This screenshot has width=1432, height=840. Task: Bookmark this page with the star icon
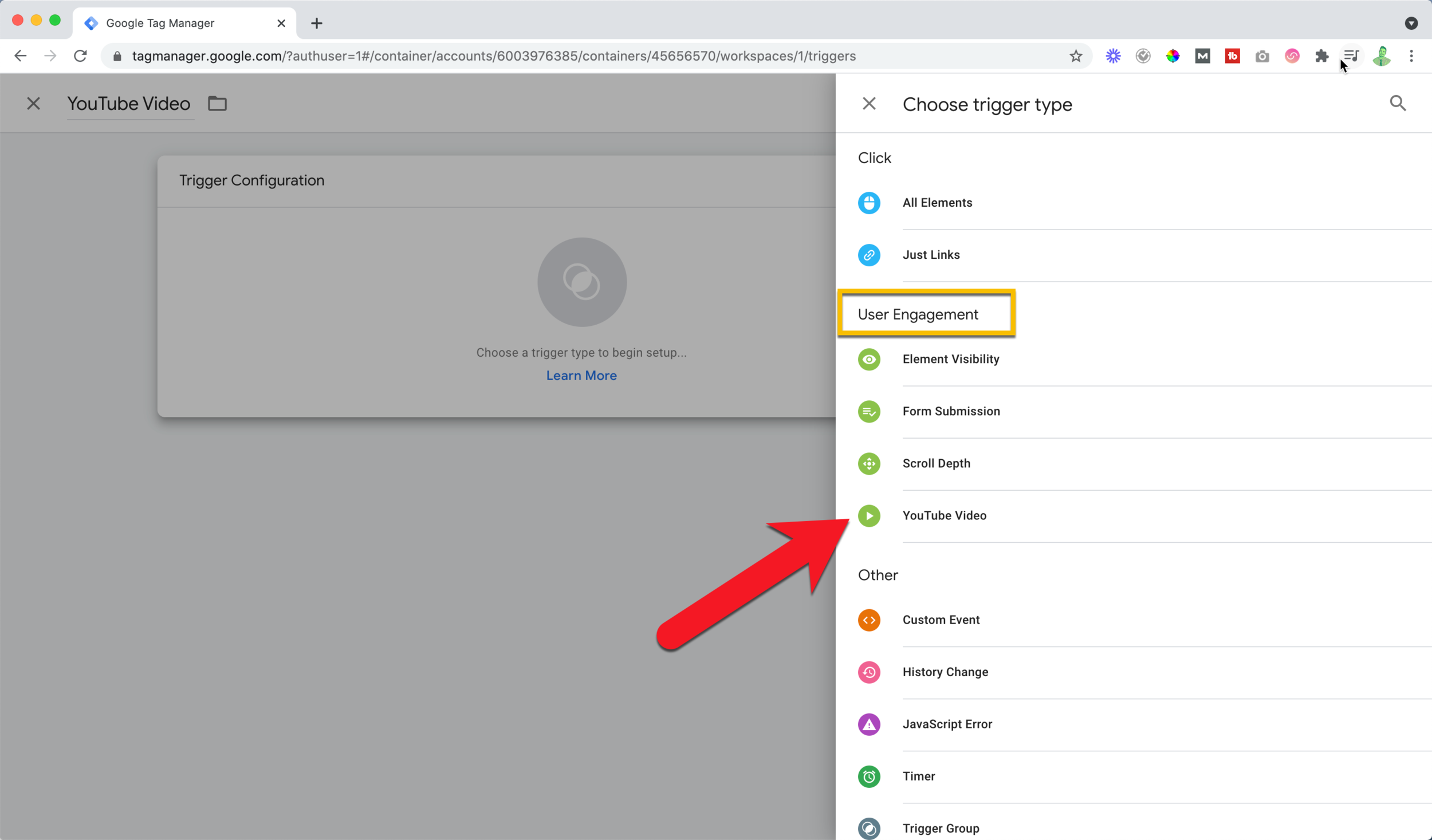pos(1075,56)
